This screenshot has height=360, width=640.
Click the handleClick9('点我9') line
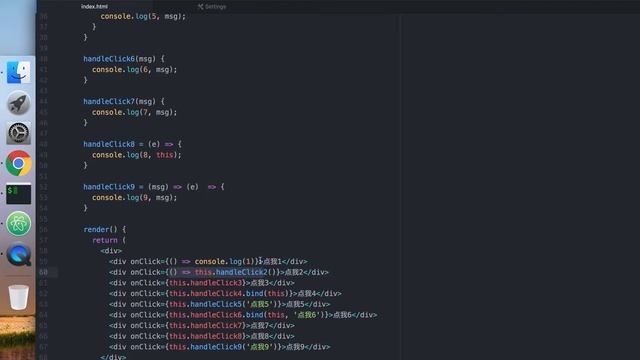220,347
